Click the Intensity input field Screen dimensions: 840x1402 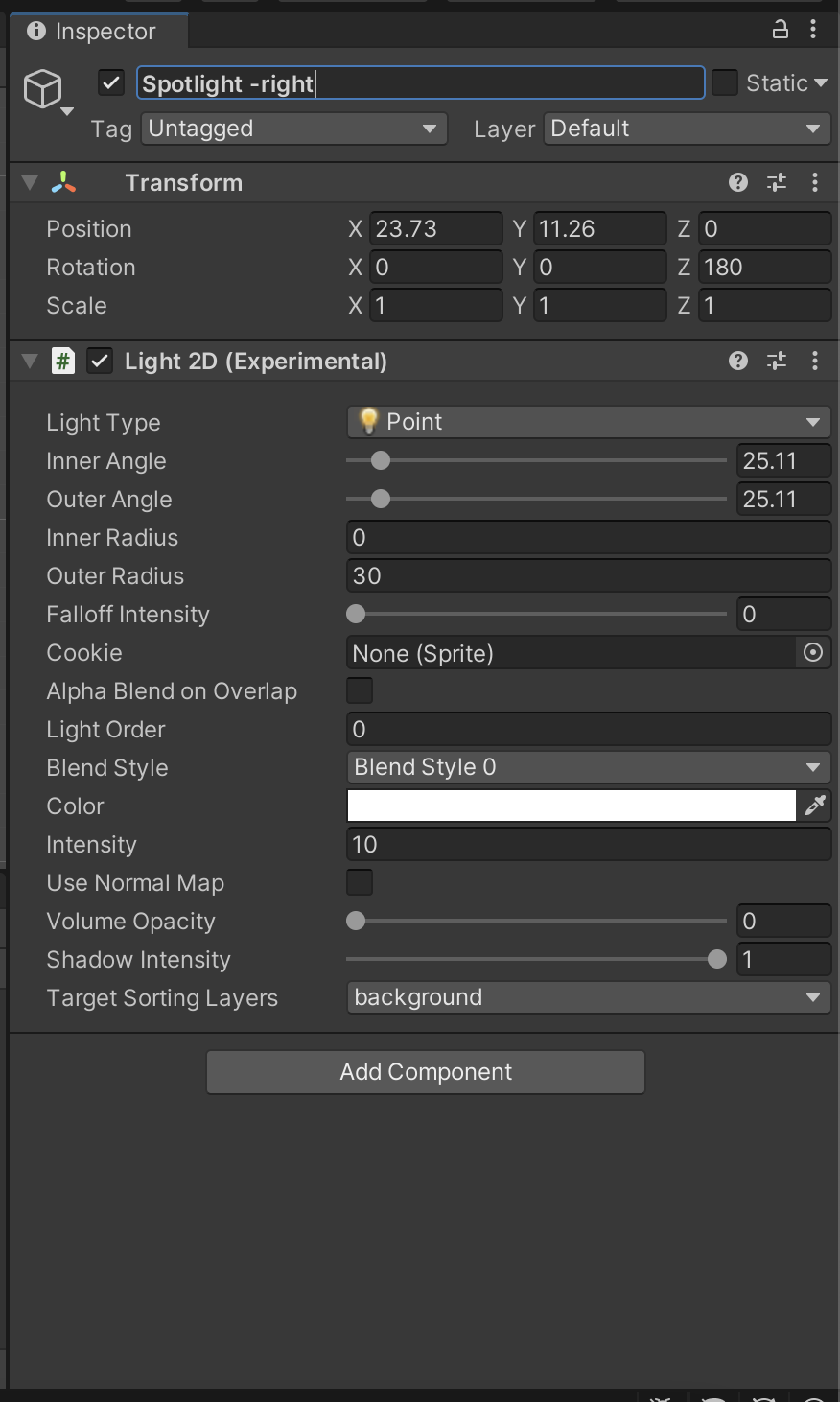tap(588, 844)
